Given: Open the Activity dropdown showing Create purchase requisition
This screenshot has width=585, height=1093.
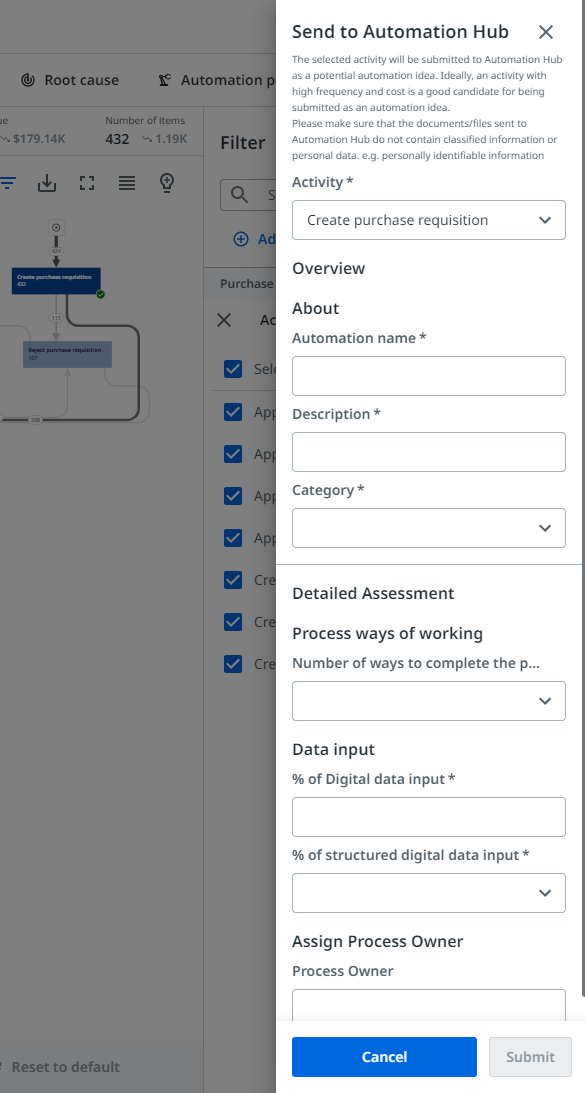Looking at the screenshot, I should pyautogui.click(x=428, y=219).
